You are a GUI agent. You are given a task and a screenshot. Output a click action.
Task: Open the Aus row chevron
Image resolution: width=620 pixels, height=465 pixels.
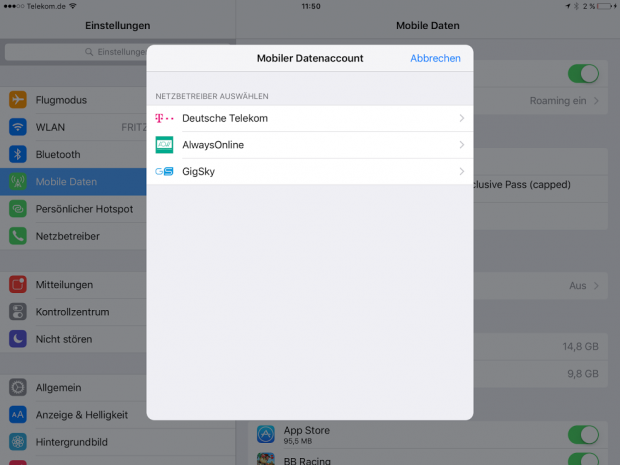pos(596,285)
